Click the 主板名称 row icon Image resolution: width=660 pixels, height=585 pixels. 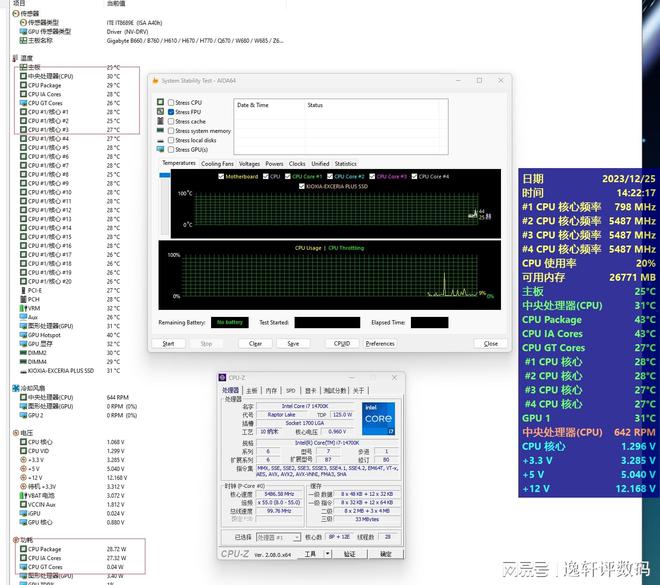click(x=24, y=40)
